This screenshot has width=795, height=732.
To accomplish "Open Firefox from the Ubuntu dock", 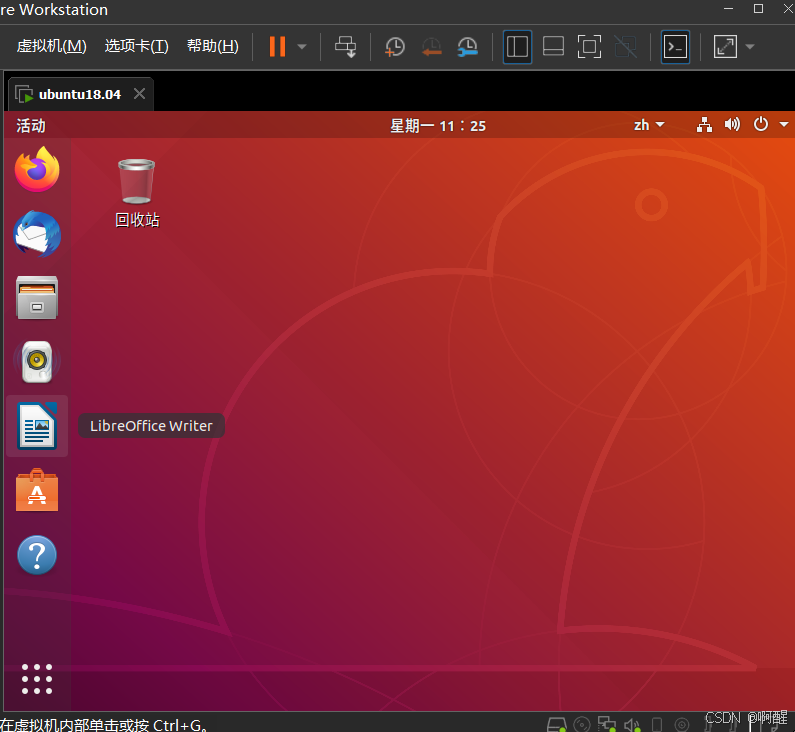I will point(37,170).
